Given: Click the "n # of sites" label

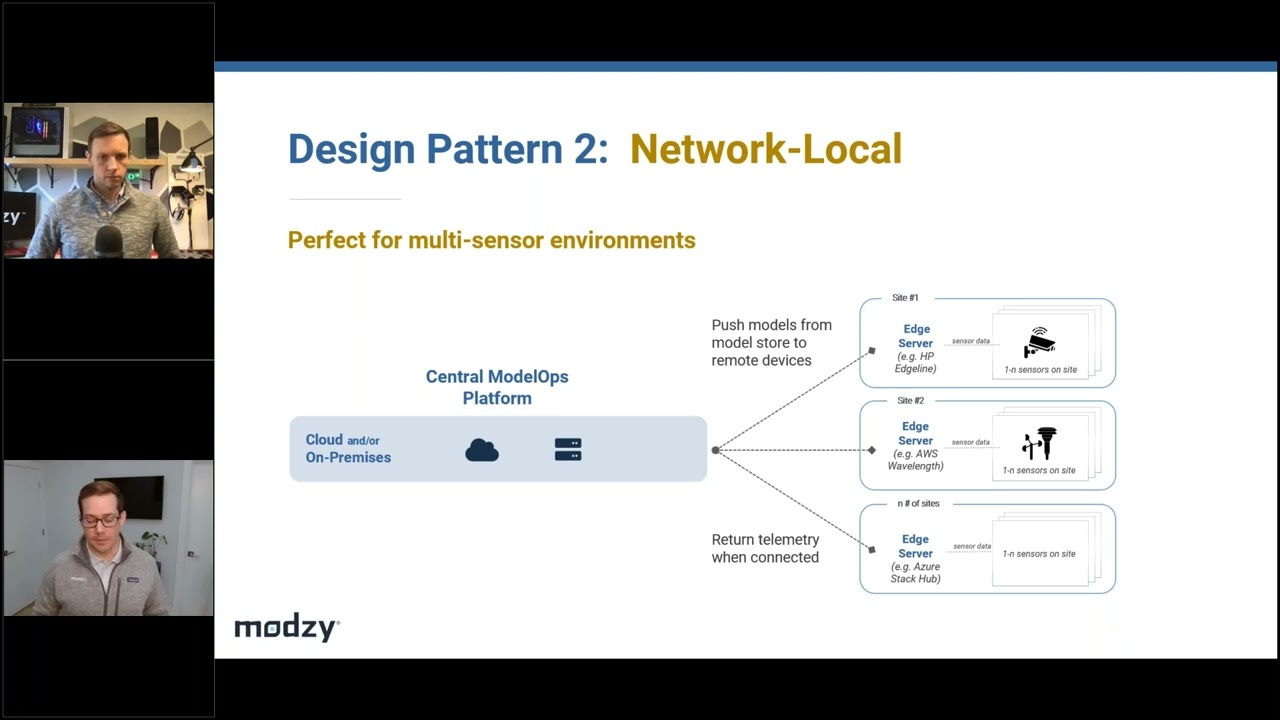Looking at the screenshot, I should [918, 503].
